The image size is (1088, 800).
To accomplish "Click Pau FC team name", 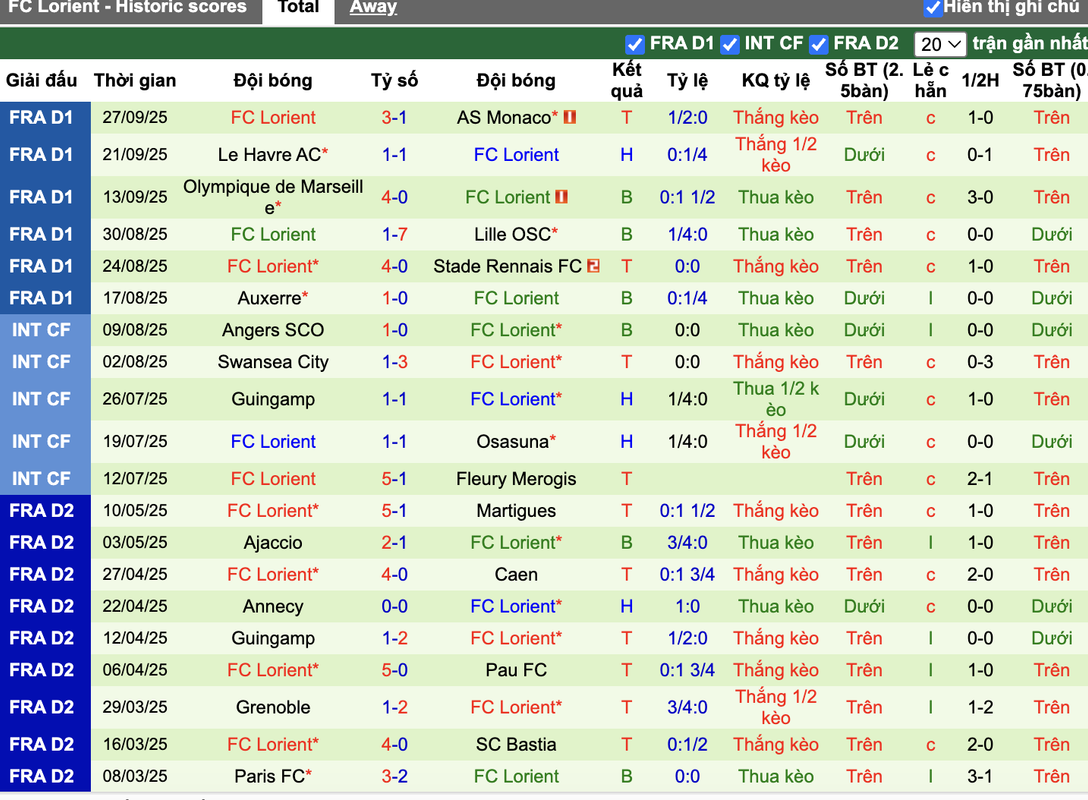I will point(516,670).
